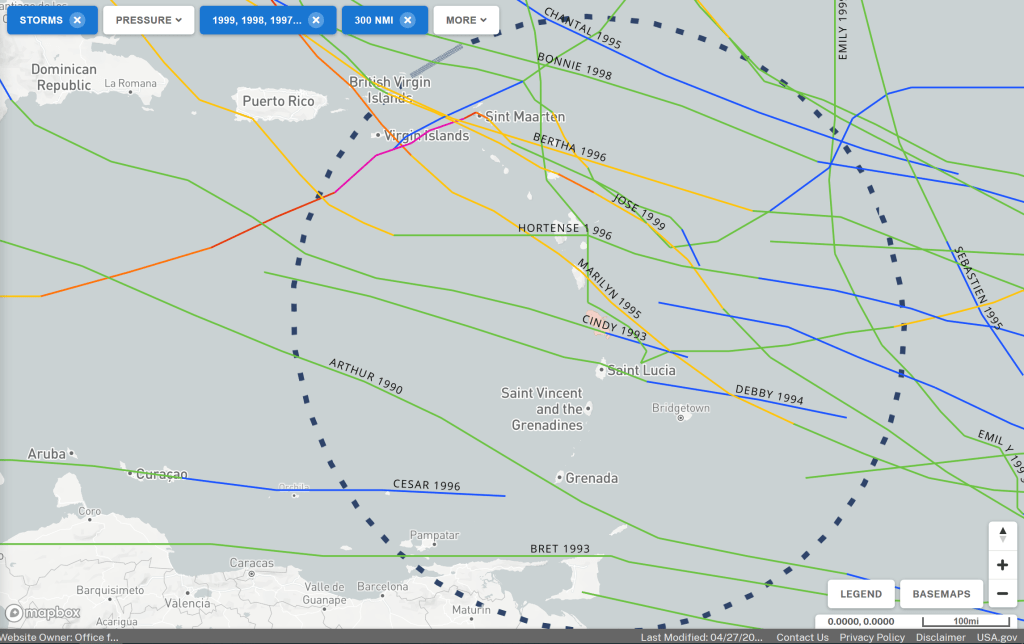Open the BASEMAPS selector
The image size is (1024, 644).
pyautogui.click(x=941, y=594)
